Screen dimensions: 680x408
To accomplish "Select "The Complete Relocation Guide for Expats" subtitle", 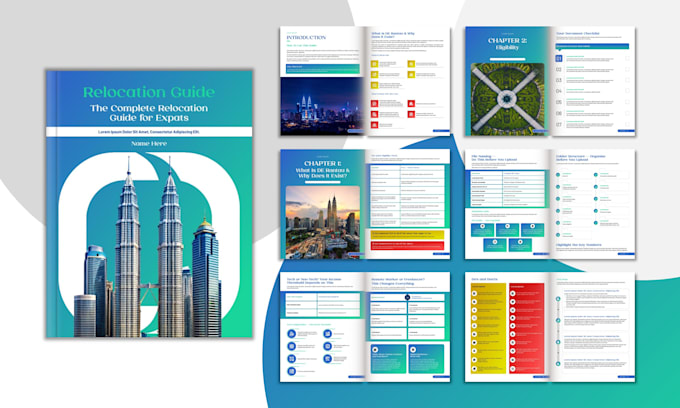I will pos(149,113).
